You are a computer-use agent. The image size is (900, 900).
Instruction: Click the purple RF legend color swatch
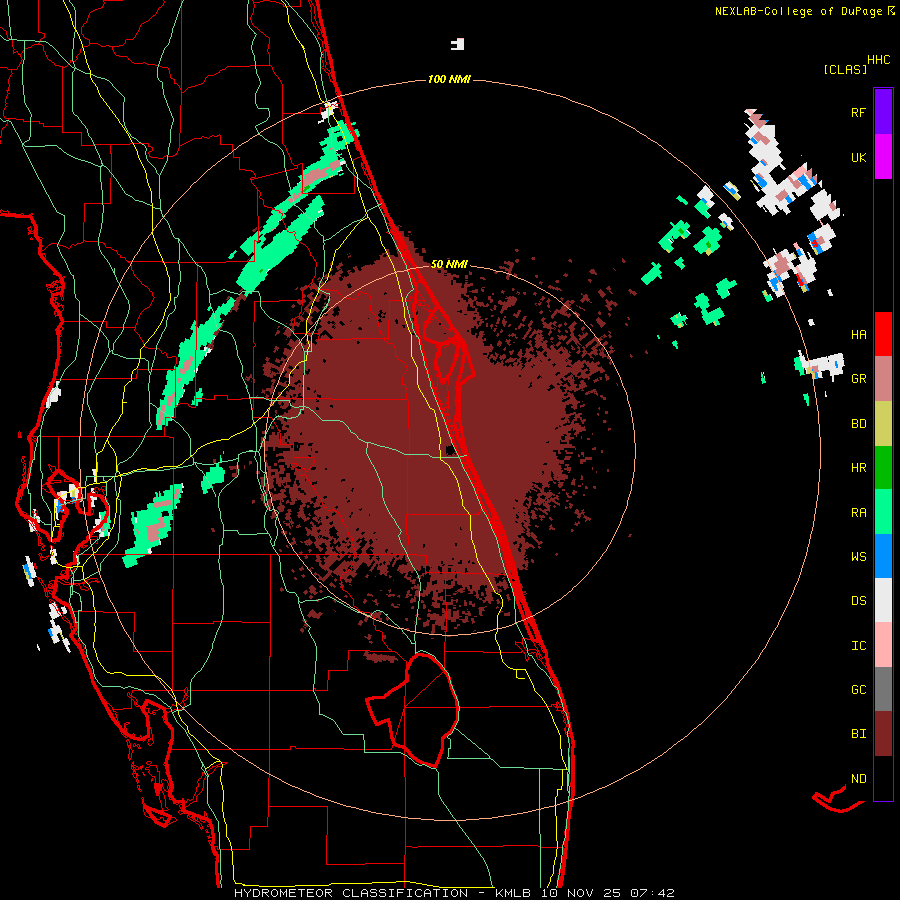[883, 112]
